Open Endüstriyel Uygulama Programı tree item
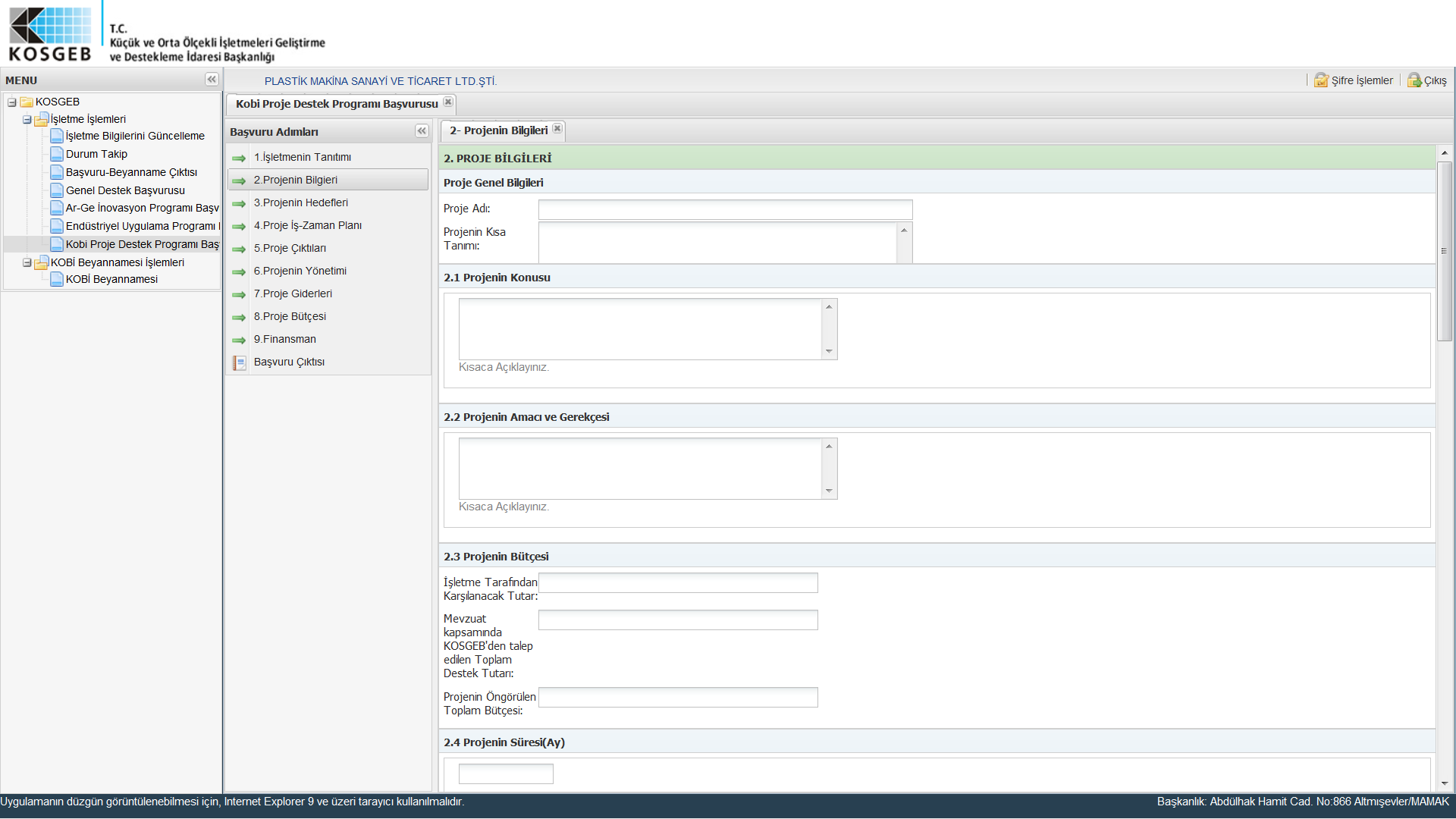This screenshot has width=1456, height=819. [x=143, y=226]
